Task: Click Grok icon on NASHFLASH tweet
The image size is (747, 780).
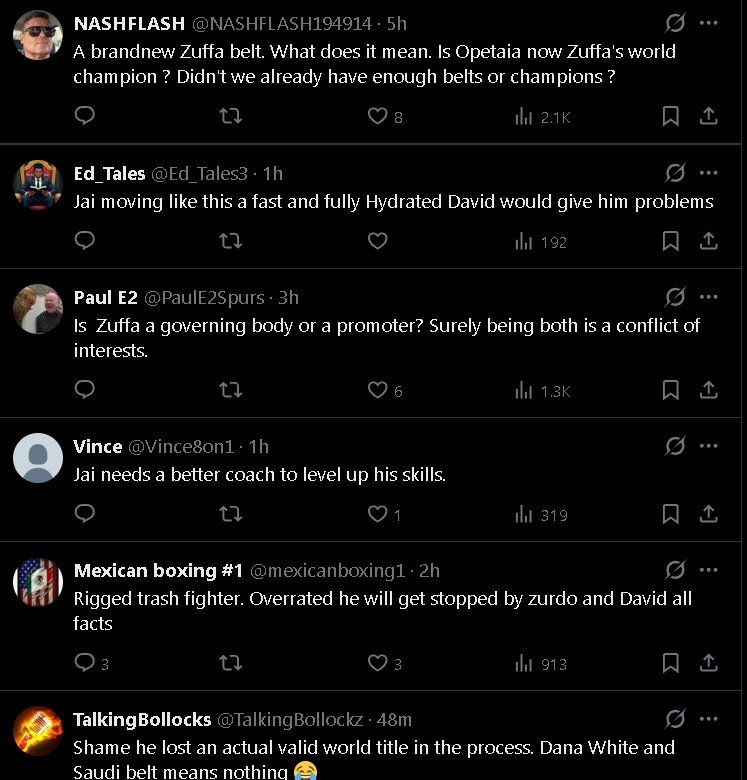Action: [675, 23]
